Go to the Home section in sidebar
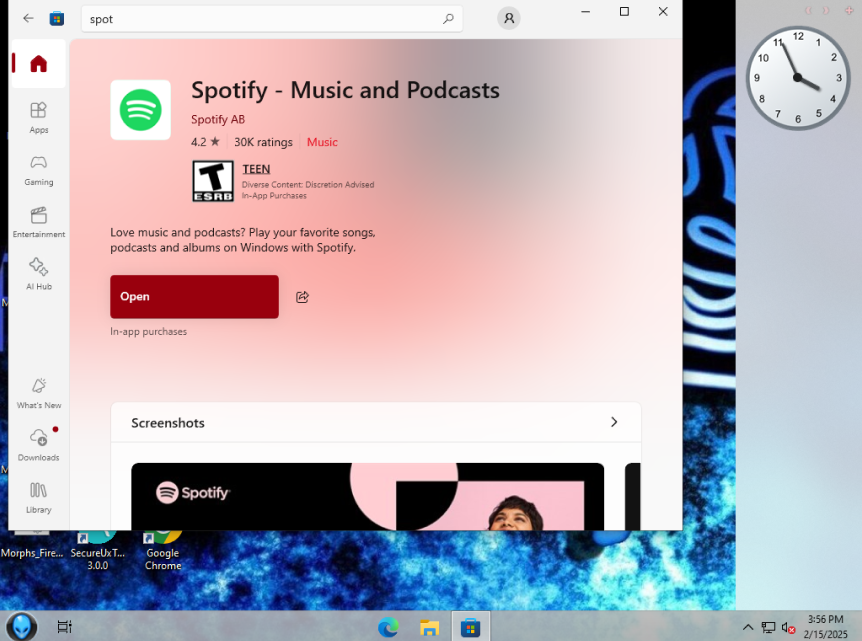 click(38, 64)
